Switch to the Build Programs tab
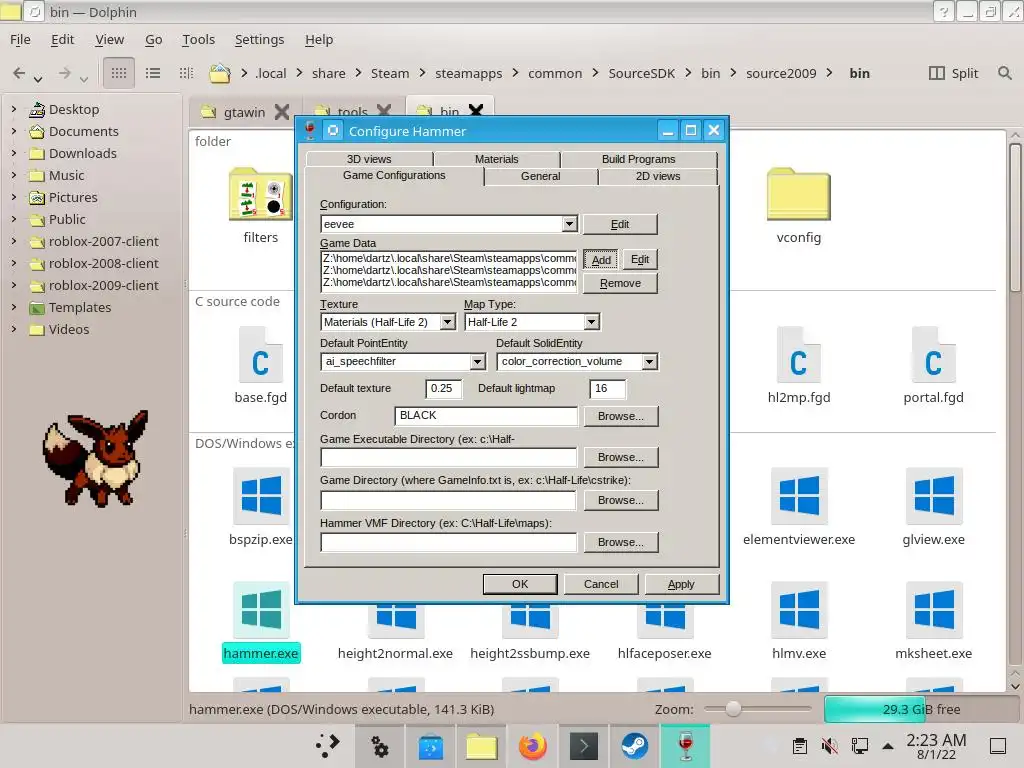Image resolution: width=1024 pixels, height=768 pixels. pos(639,159)
